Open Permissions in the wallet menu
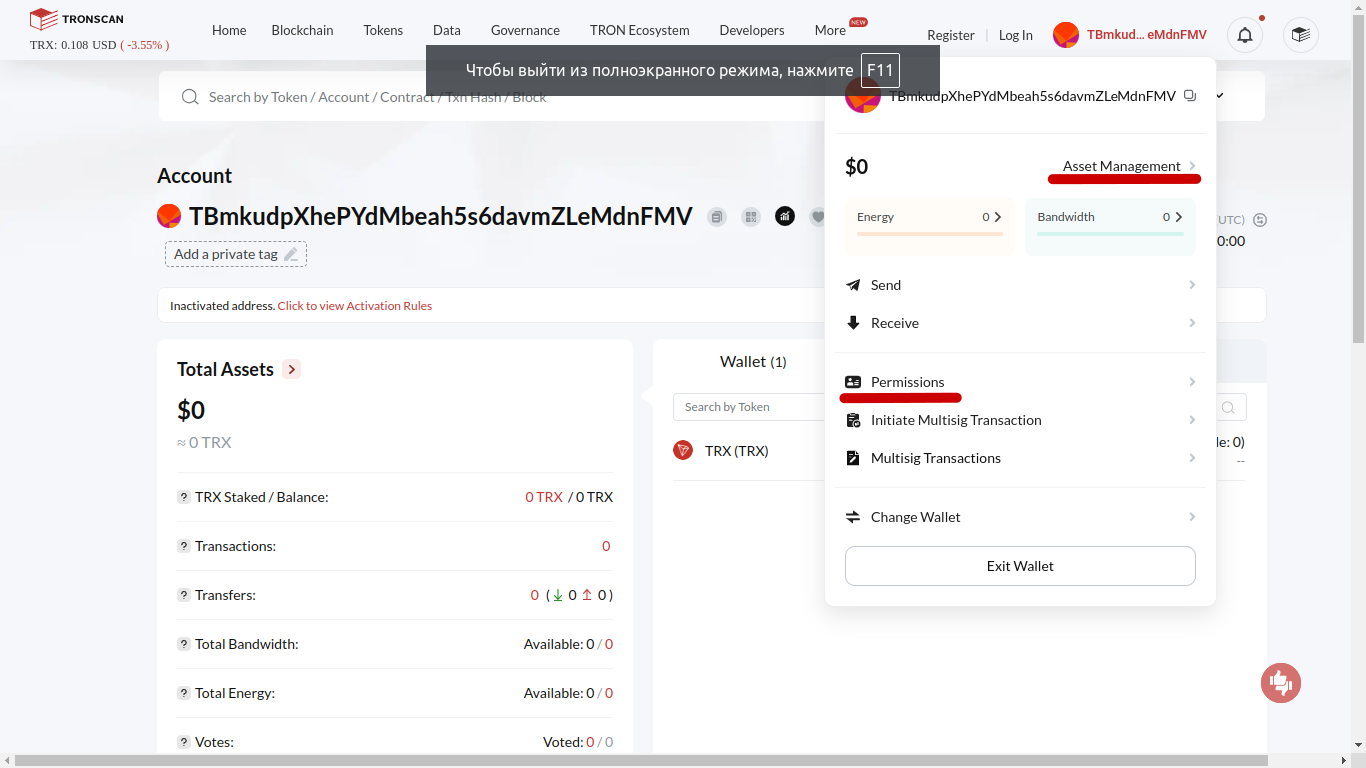Screen dimensions: 1366x768 coord(1020,382)
